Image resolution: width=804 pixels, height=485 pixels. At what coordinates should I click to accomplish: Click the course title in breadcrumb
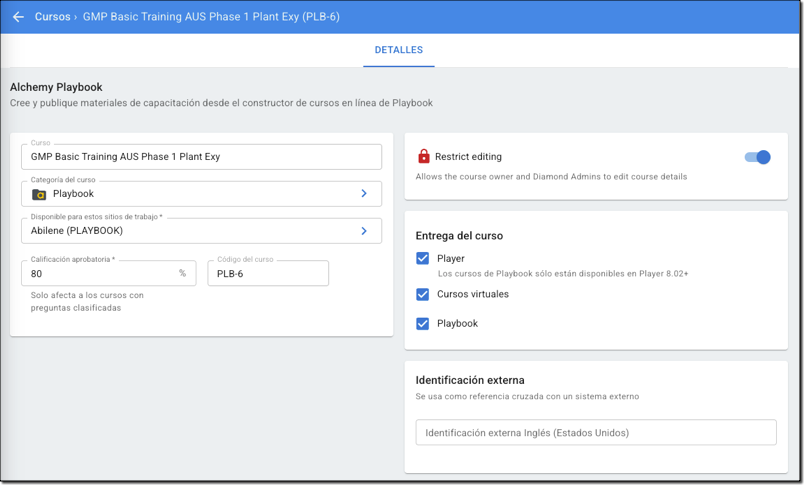pyautogui.click(x=210, y=17)
